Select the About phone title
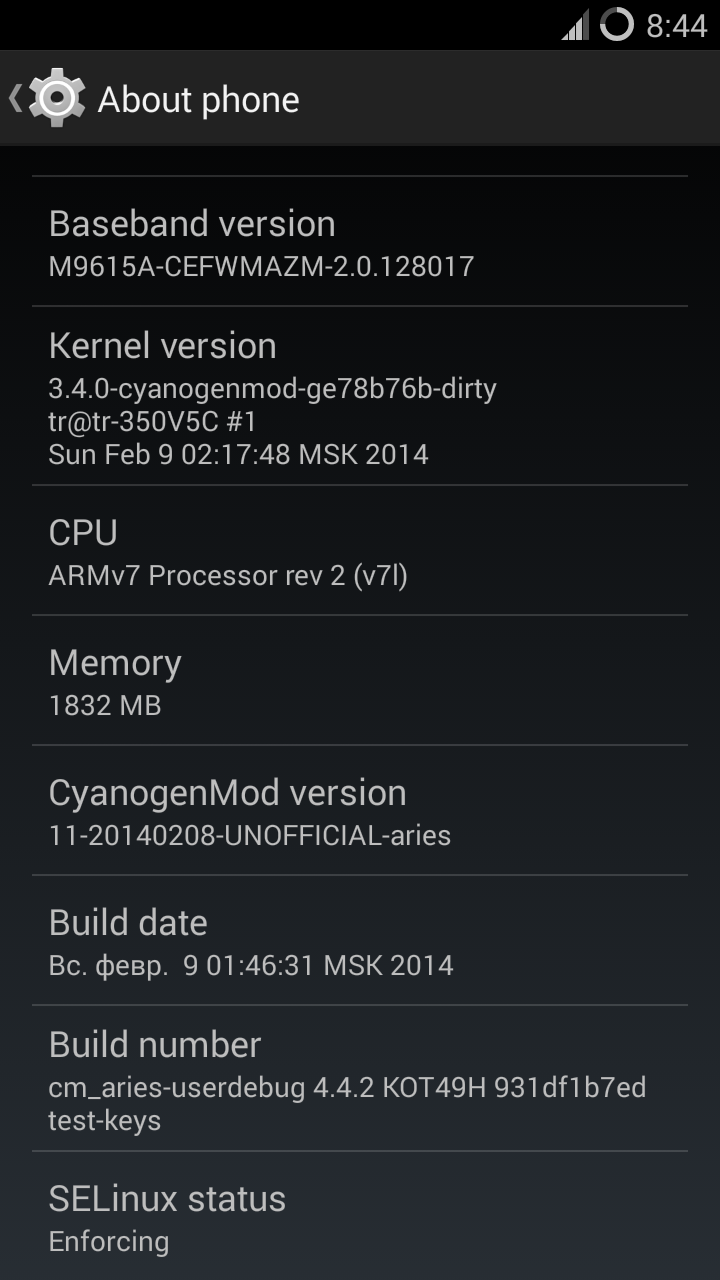Screen dimensions: 720x1280 198,100
